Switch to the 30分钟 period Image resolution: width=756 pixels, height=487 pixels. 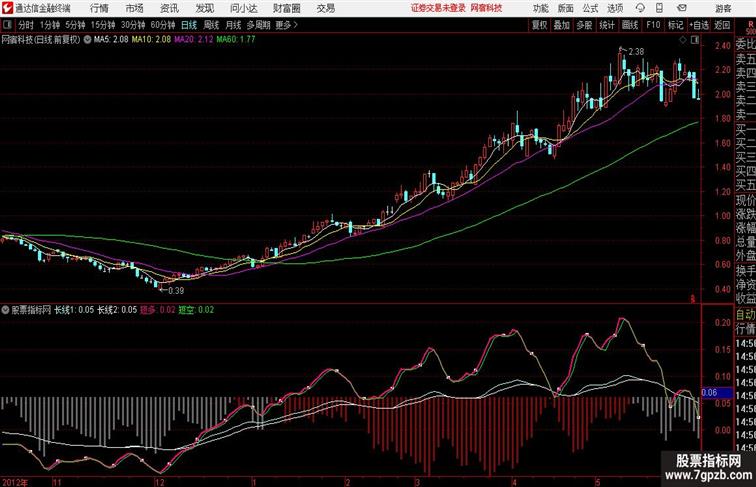pyautogui.click(x=133, y=25)
